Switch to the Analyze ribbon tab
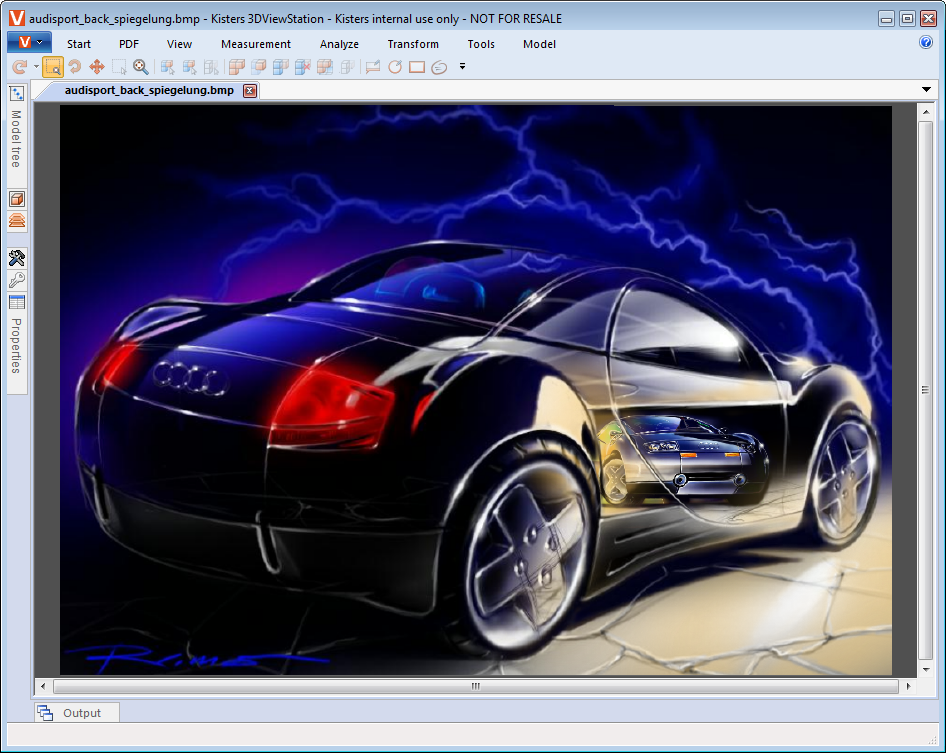The height and width of the screenshot is (753, 946). 339,44
